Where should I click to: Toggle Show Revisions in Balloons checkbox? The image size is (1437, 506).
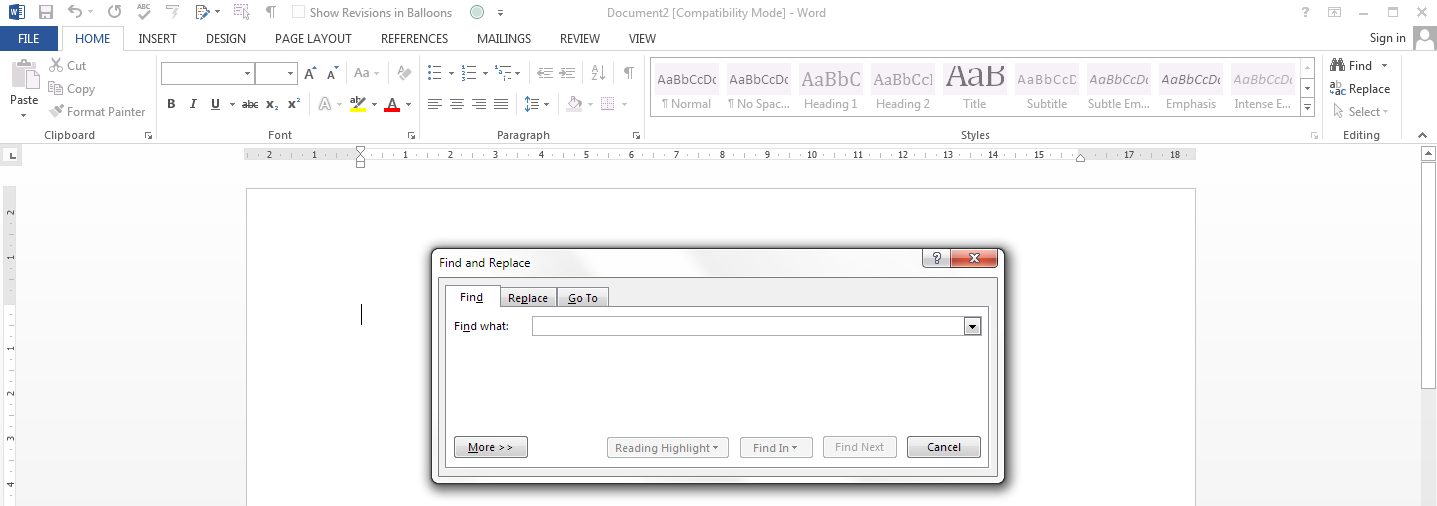[x=299, y=13]
